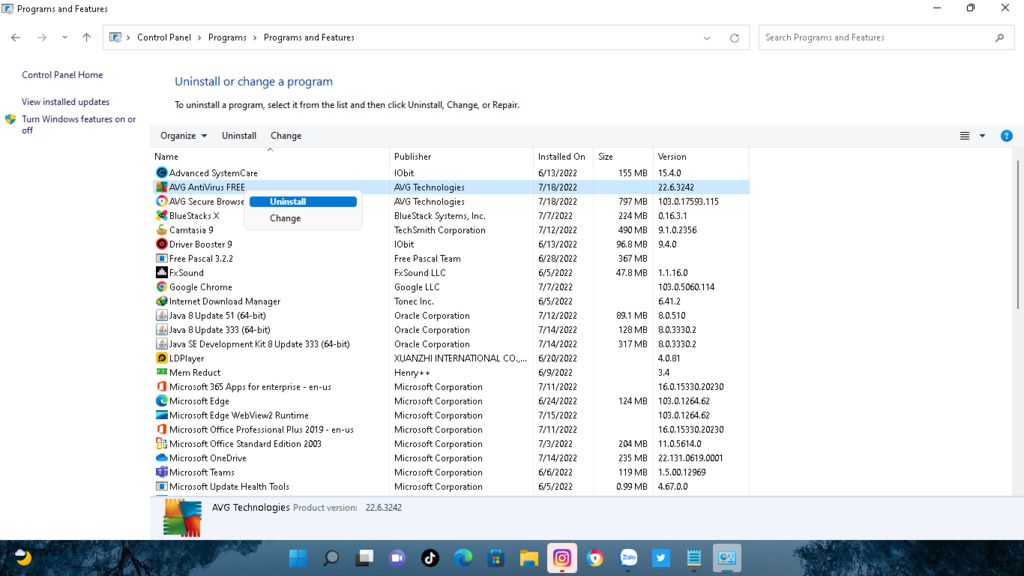Click the Microsoft Edge list icon
The width and height of the screenshot is (1024, 576).
click(x=161, y=401)
